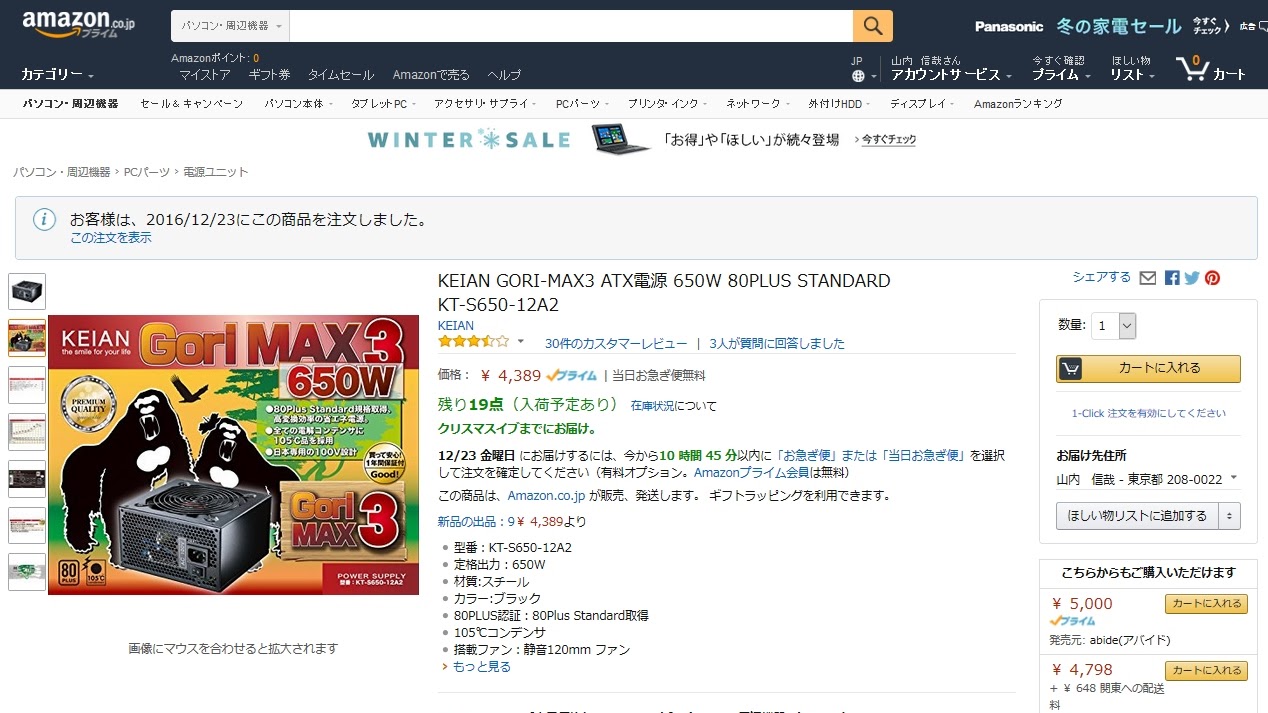Select the second thumbnail showing Gori MAX box

coord(27,338)
